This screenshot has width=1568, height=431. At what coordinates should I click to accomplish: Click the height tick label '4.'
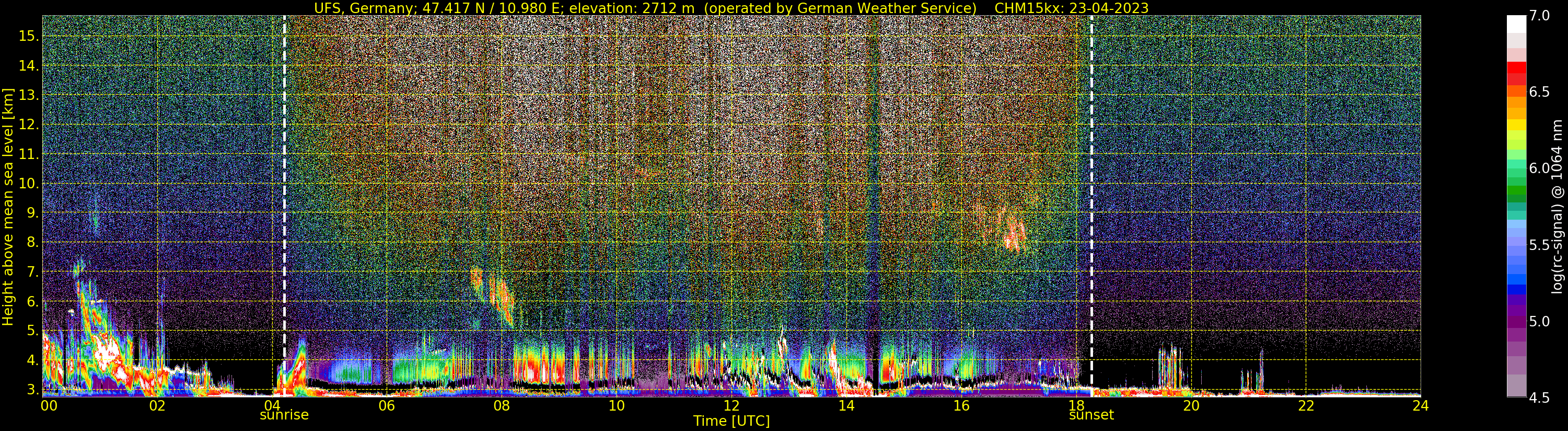point(32,360)
